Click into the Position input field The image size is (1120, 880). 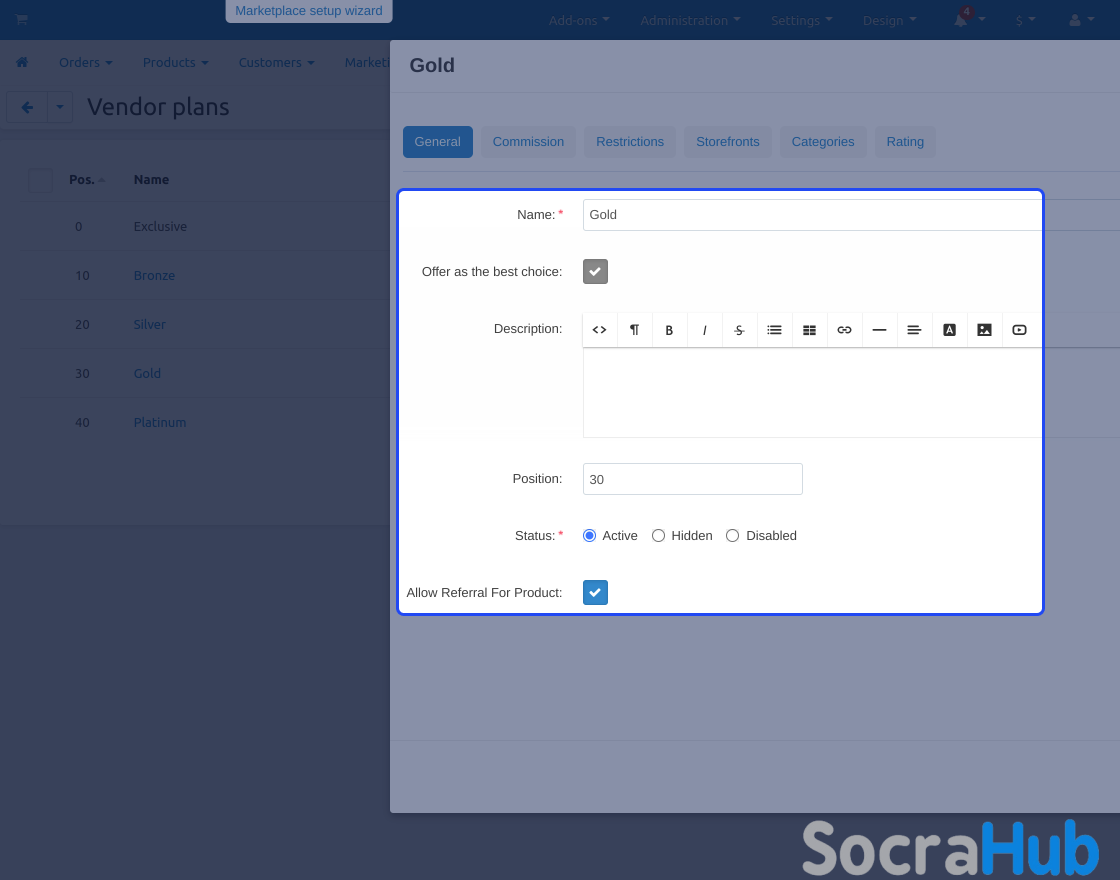tap(692, 479)
